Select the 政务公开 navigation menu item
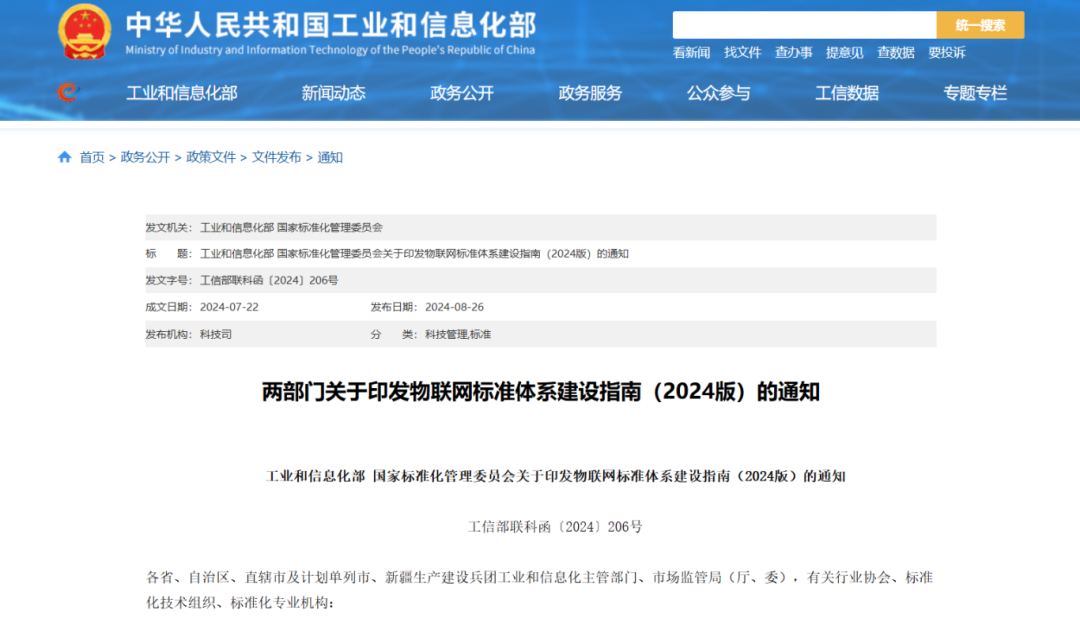1080x625 pixels. pyautogui.click(x=462, y=93)
